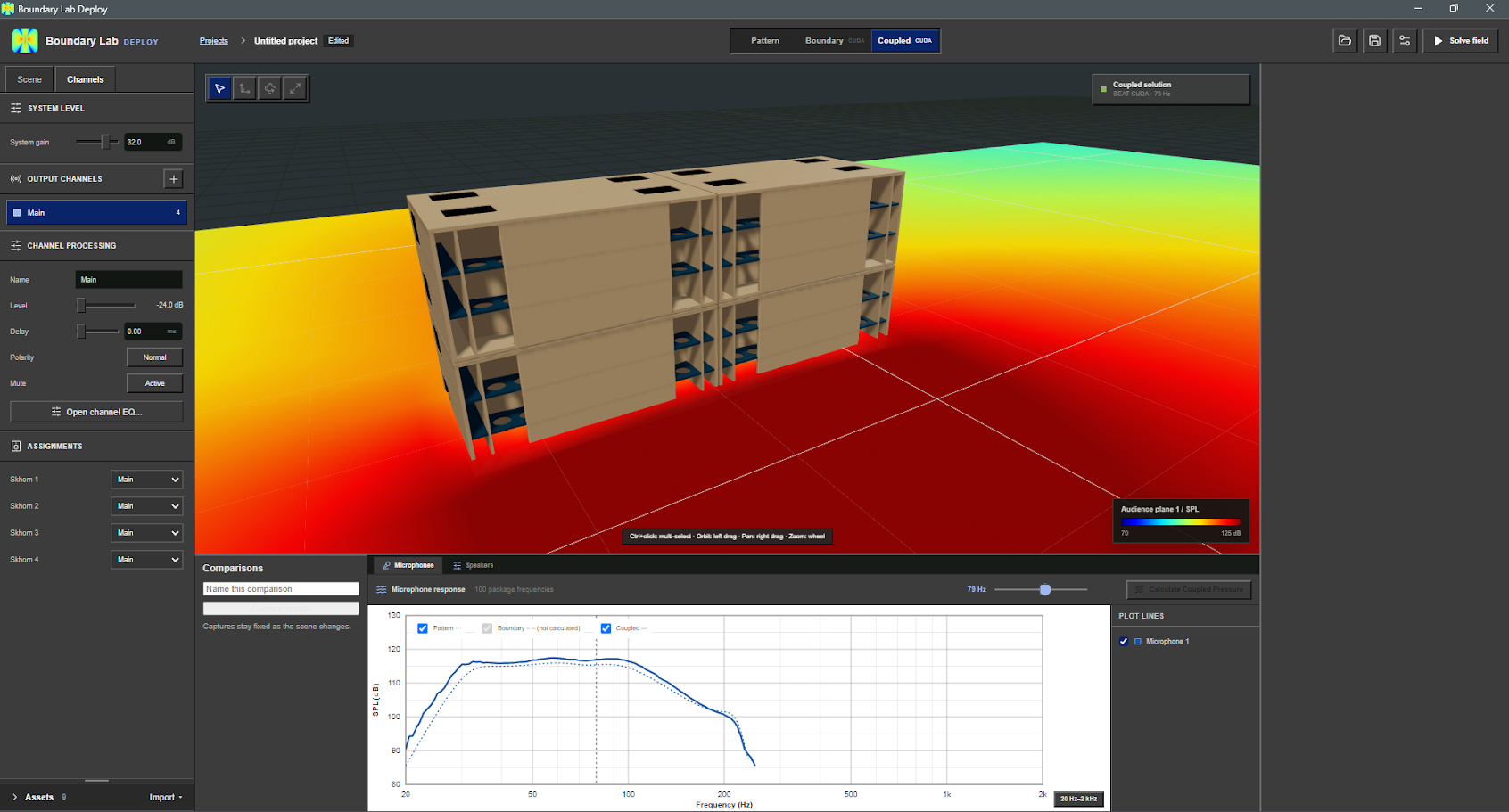Viewport: 1509px width, 812px height.
Task: Switch to the Boundary solver tab
Action: pos(834,41)
